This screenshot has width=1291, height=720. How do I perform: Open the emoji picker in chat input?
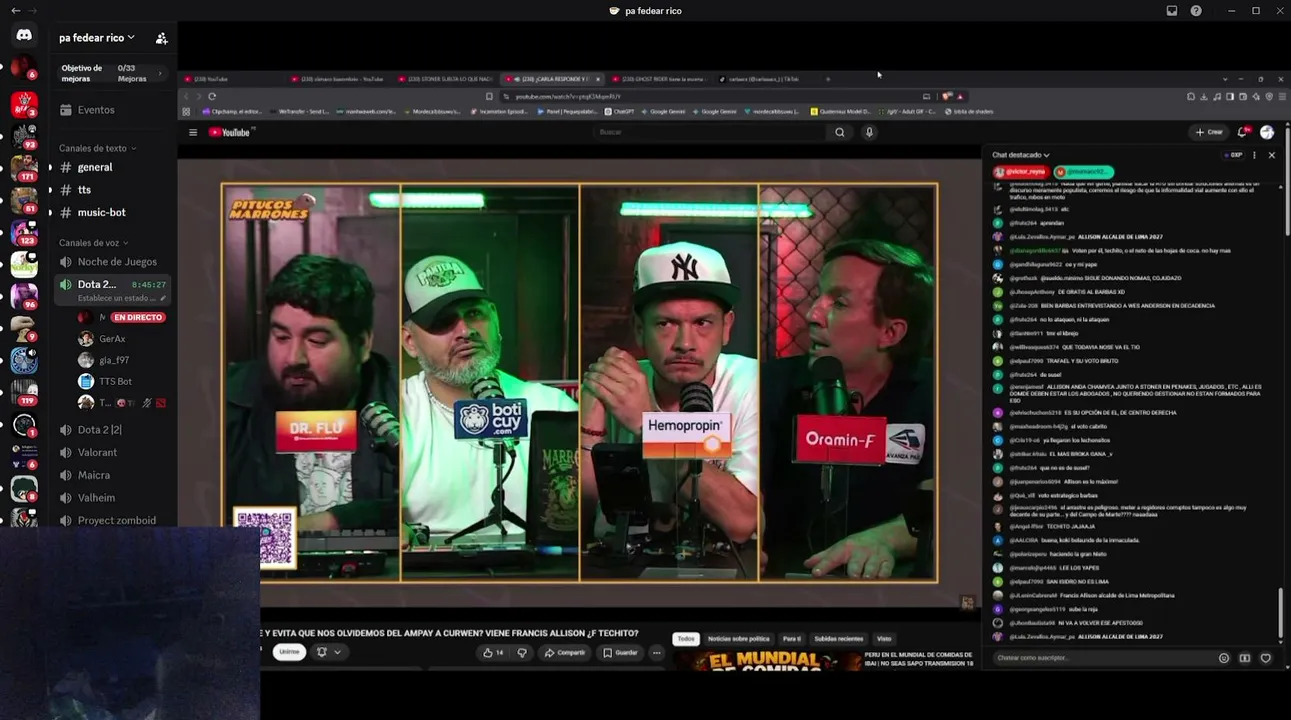[1224, 658]
